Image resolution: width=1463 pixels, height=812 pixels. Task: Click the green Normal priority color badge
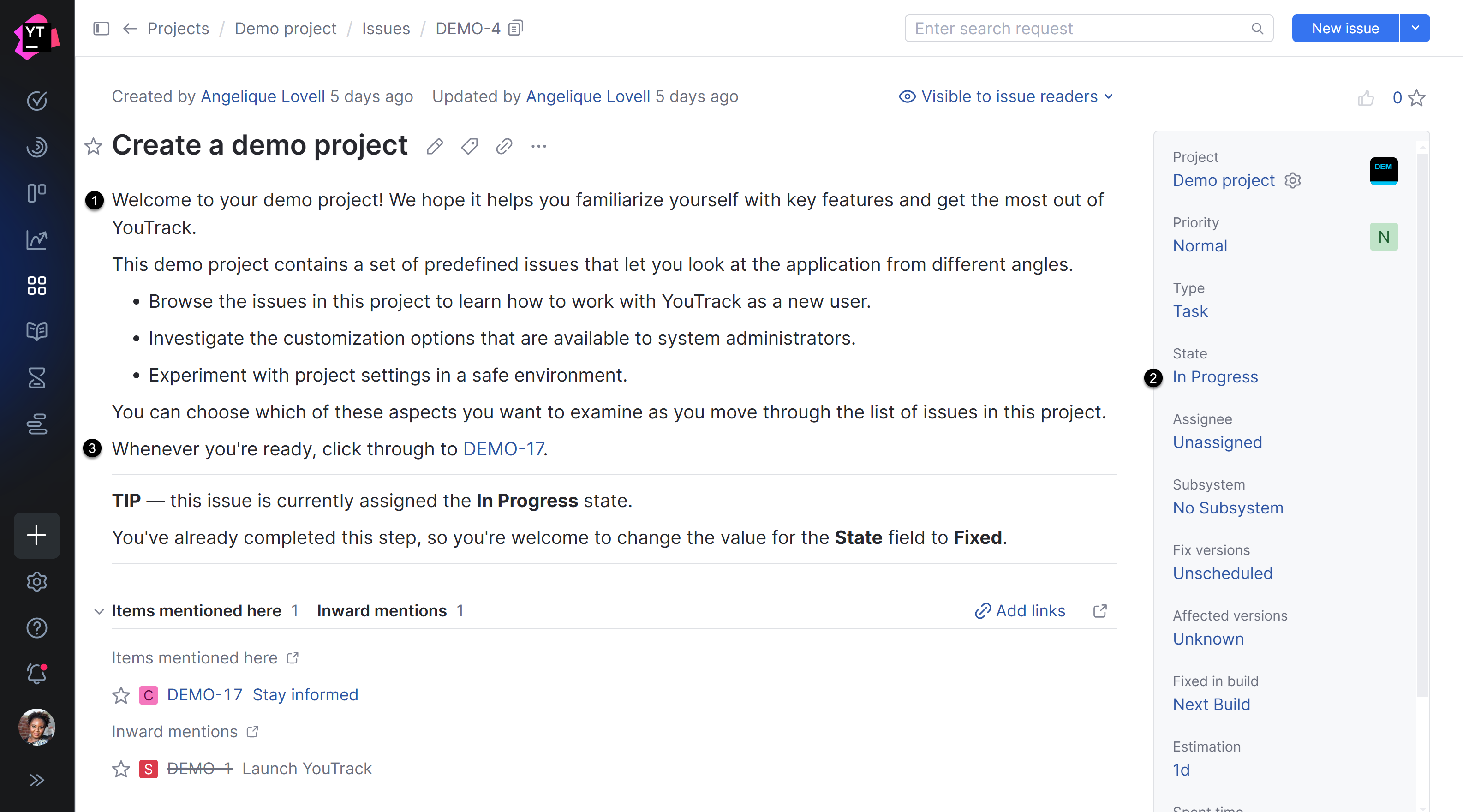click(x=1384, y=236)
